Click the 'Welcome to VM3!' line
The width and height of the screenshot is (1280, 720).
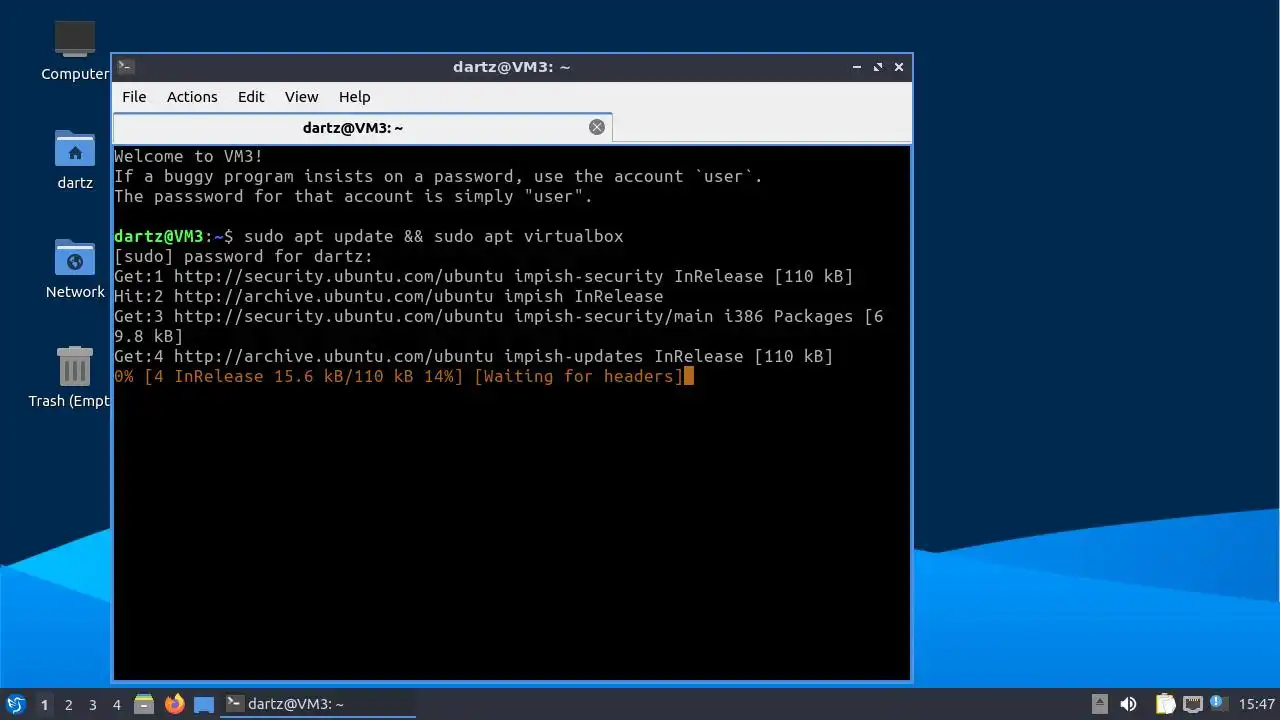pyautogui.click(x=189, y=156)
